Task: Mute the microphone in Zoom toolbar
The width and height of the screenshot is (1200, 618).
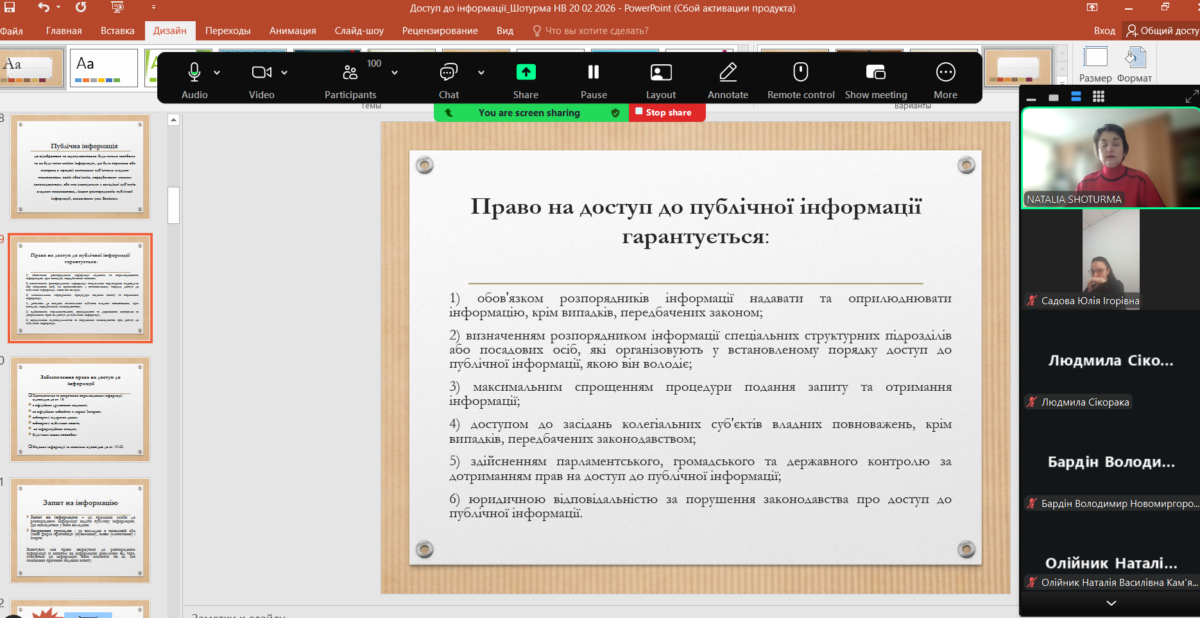Action: pyautogui.click(x=194, y=72)
